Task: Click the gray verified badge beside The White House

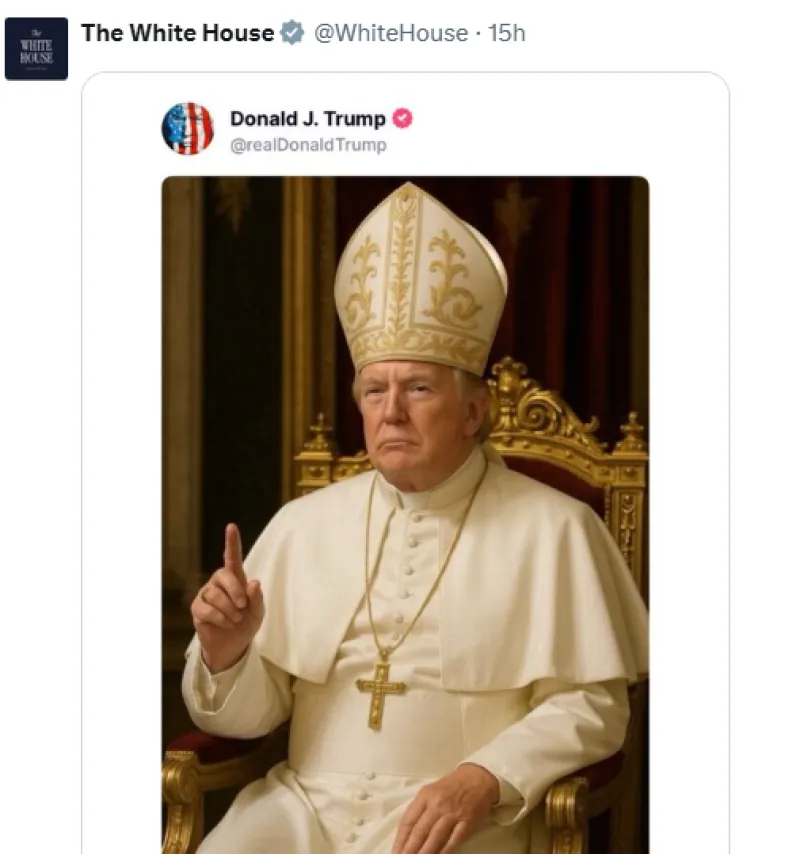Action: tap(292, 33)
